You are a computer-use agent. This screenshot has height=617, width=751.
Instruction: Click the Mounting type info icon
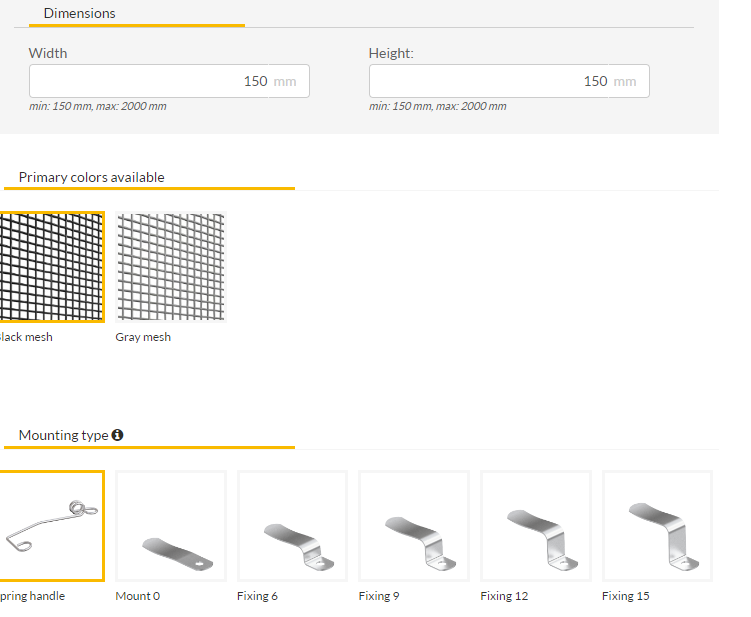[118, 435]
